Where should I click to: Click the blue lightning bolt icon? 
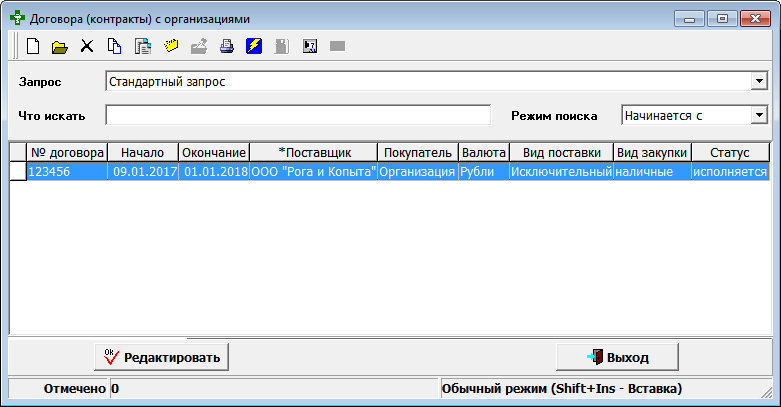[254, 46]
